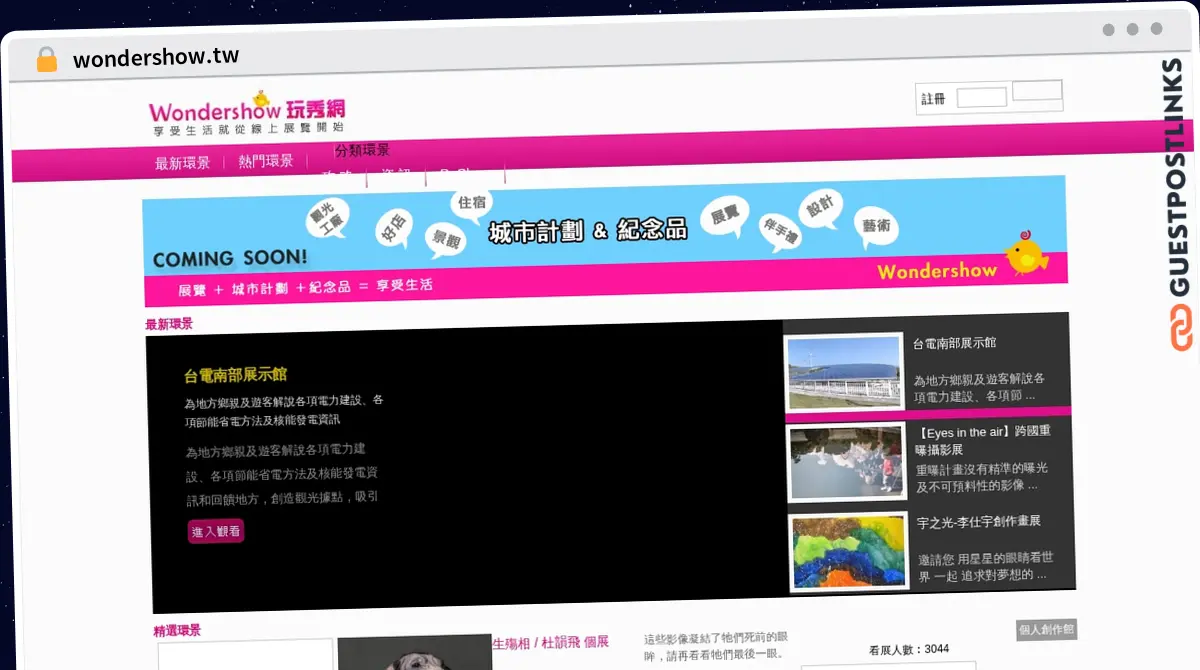
Task: Click the 設計 speech bubble
Action: pos(820,208)
